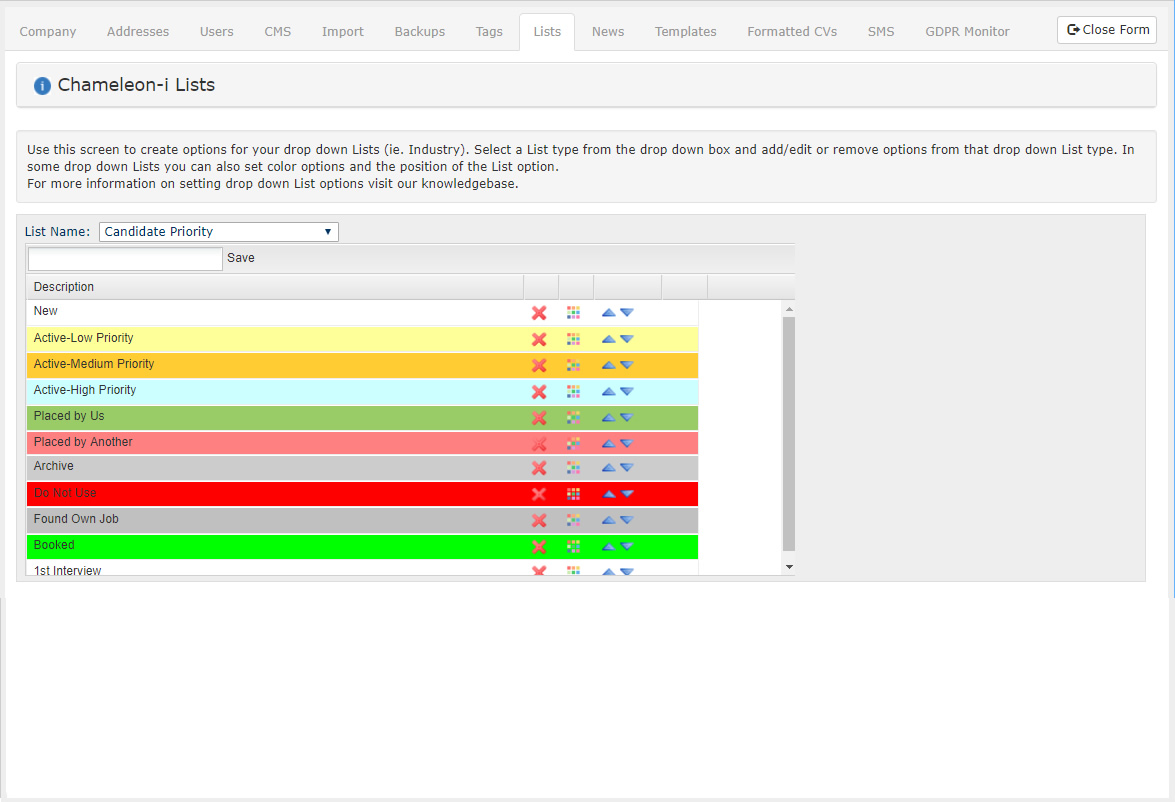Switch to the Templates tab
This screenshot has width=1175, height=802.
686,31
